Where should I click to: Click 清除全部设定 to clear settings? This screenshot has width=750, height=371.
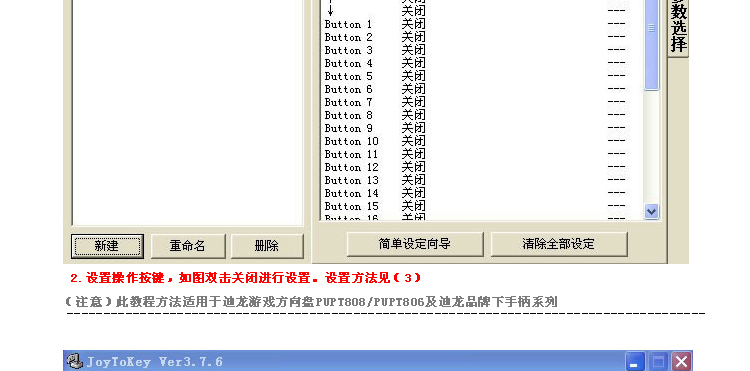pos(559,244)
